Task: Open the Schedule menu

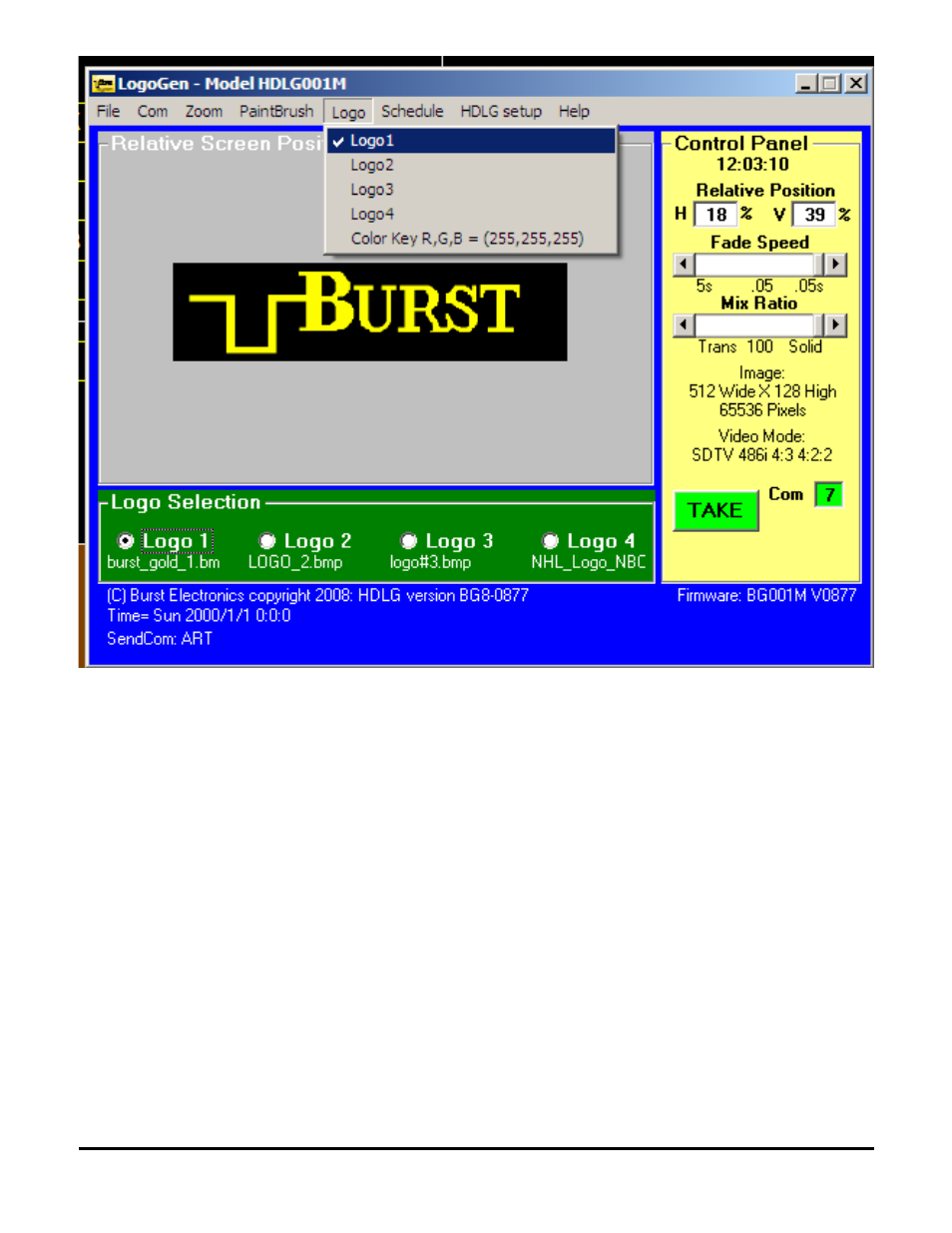Action: (412, 112)
